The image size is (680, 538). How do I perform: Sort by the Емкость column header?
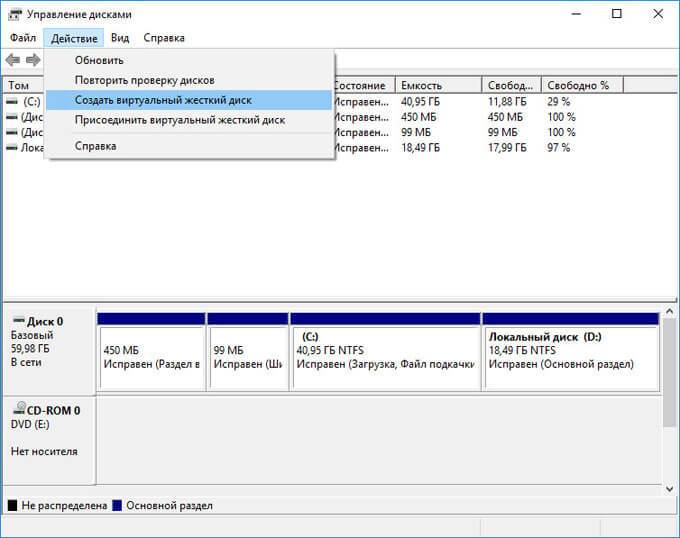click(437, 85)
